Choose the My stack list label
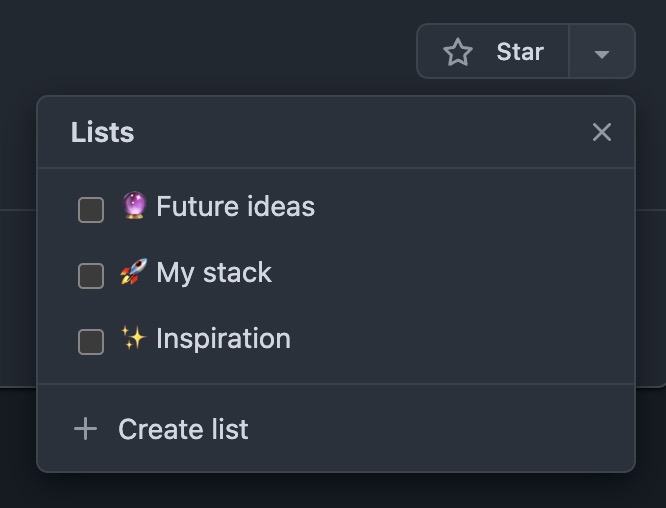 tap(214, 273)
